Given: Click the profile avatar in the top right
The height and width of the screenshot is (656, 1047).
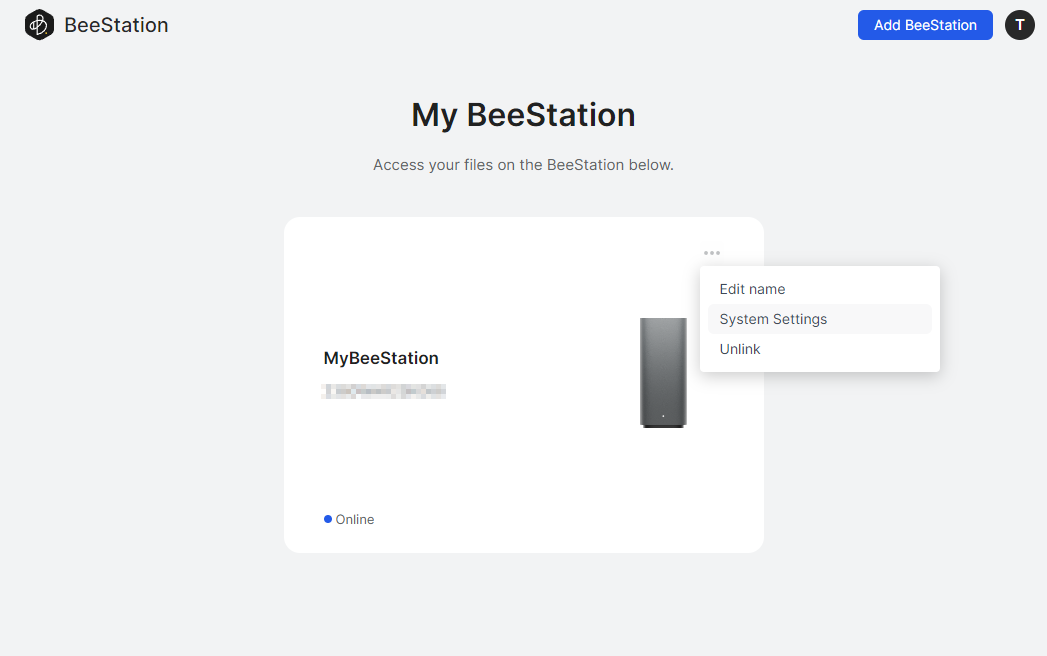Looking at the screenshot, I should (1020, 24).
